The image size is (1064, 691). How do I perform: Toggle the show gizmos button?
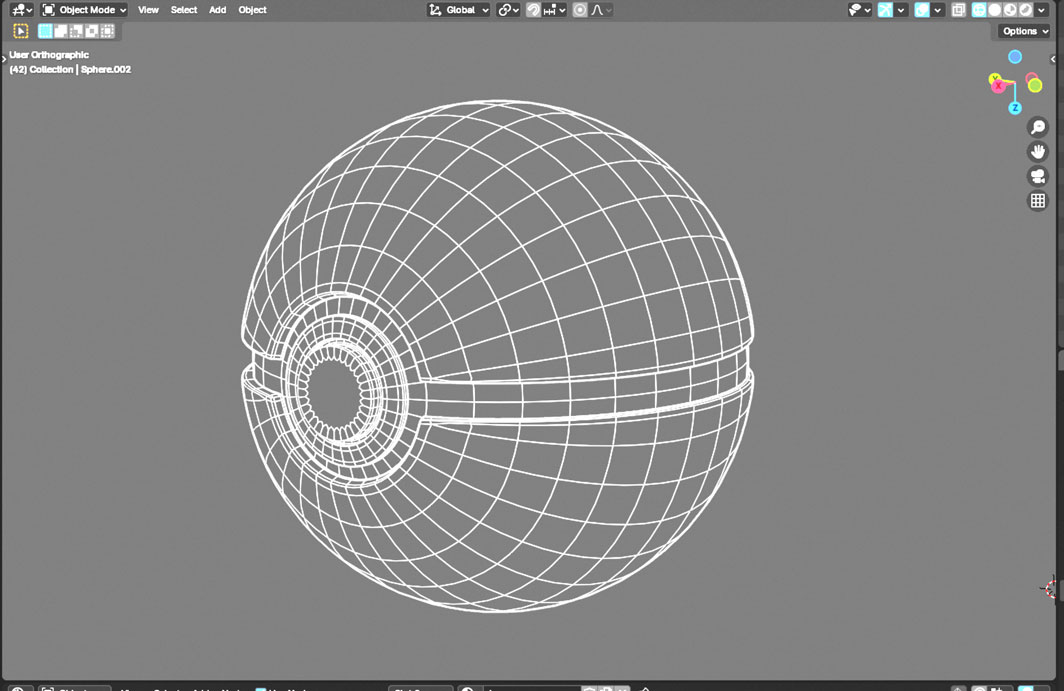pyautogui.click(x=885, y=10)
